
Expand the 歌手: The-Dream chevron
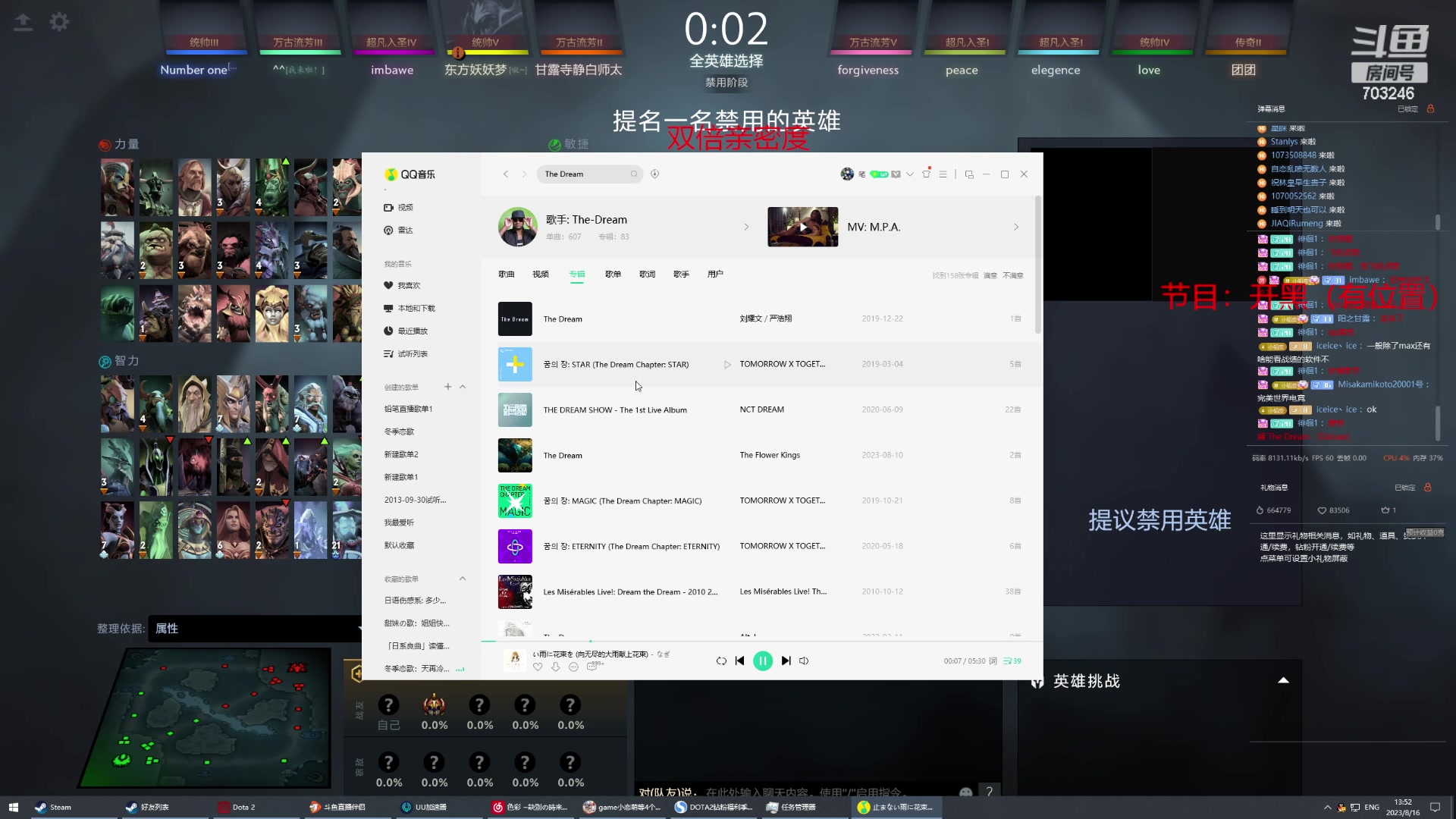[746, 227]
